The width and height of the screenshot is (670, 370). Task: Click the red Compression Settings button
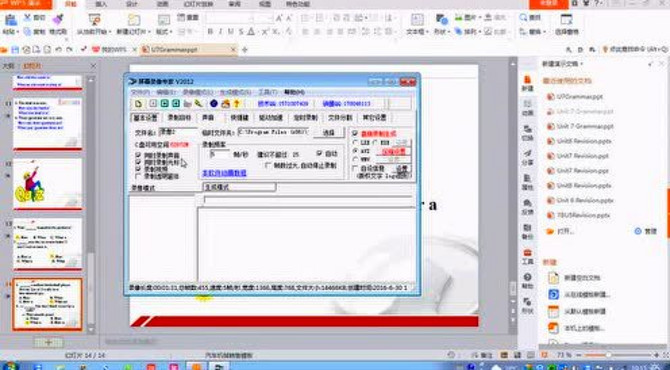pyautogui.click(x=393, y=152)
